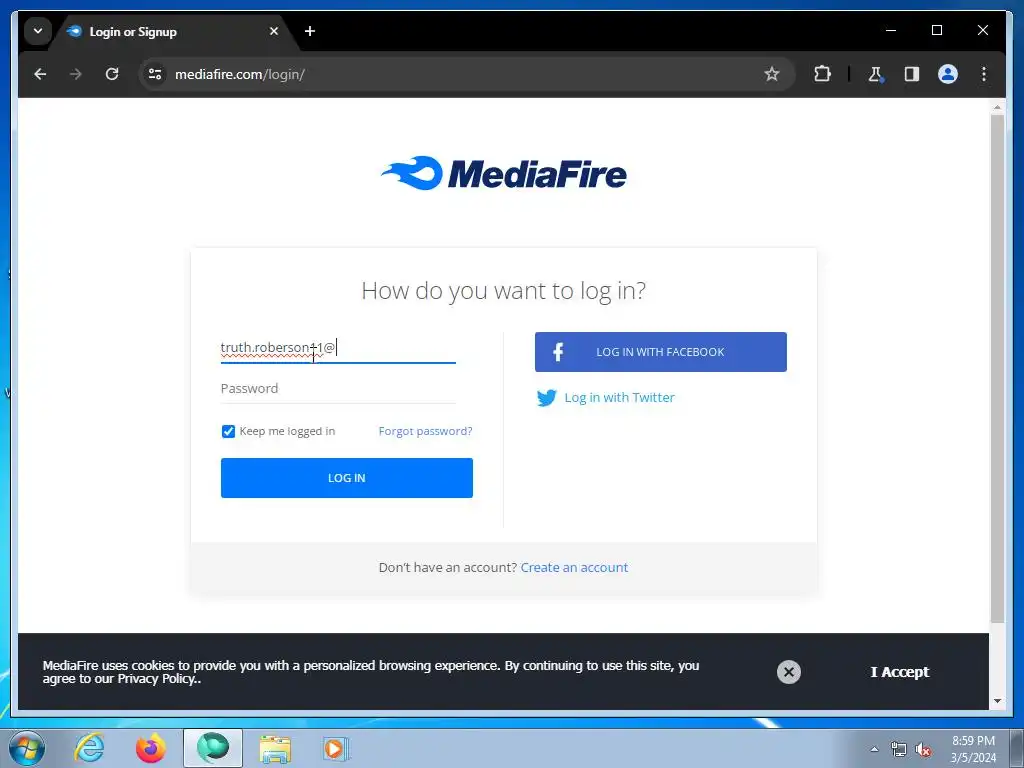Dismiss the cookie banner with X
Image resolution: width=1024 pixels, height=768 pixels.
[x=789, y=672]
